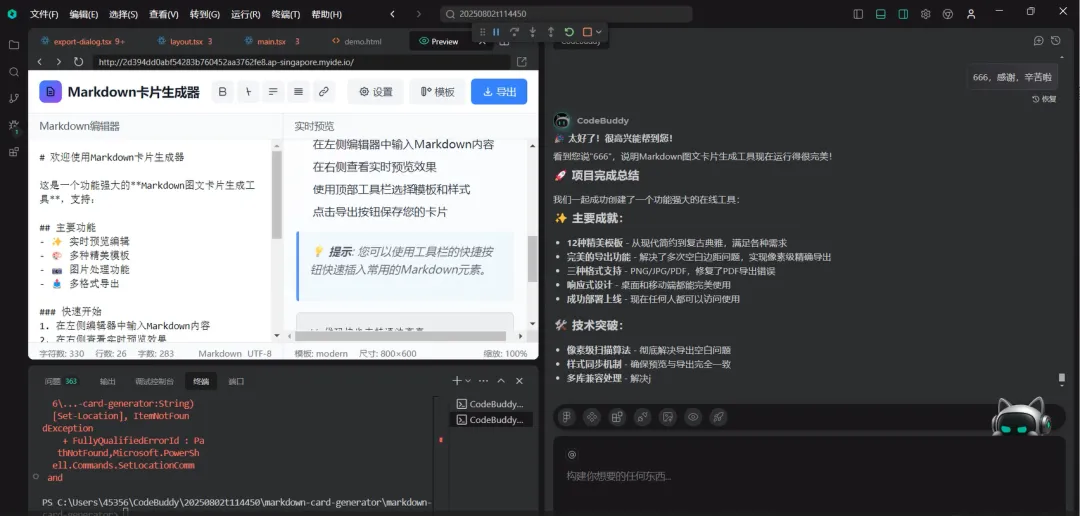Viewport: 1080px width, 516px height.
Task: Switch to 端口 ports tab
Action: pos(236,381)
